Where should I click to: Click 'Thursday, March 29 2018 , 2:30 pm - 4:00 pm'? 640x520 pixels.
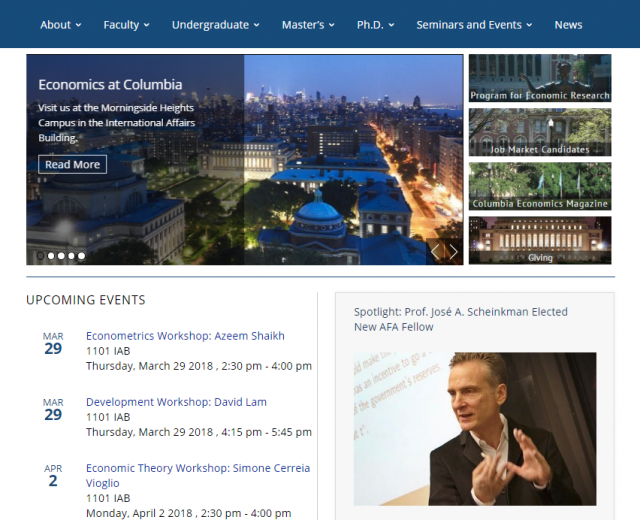(x=199, y=366)
